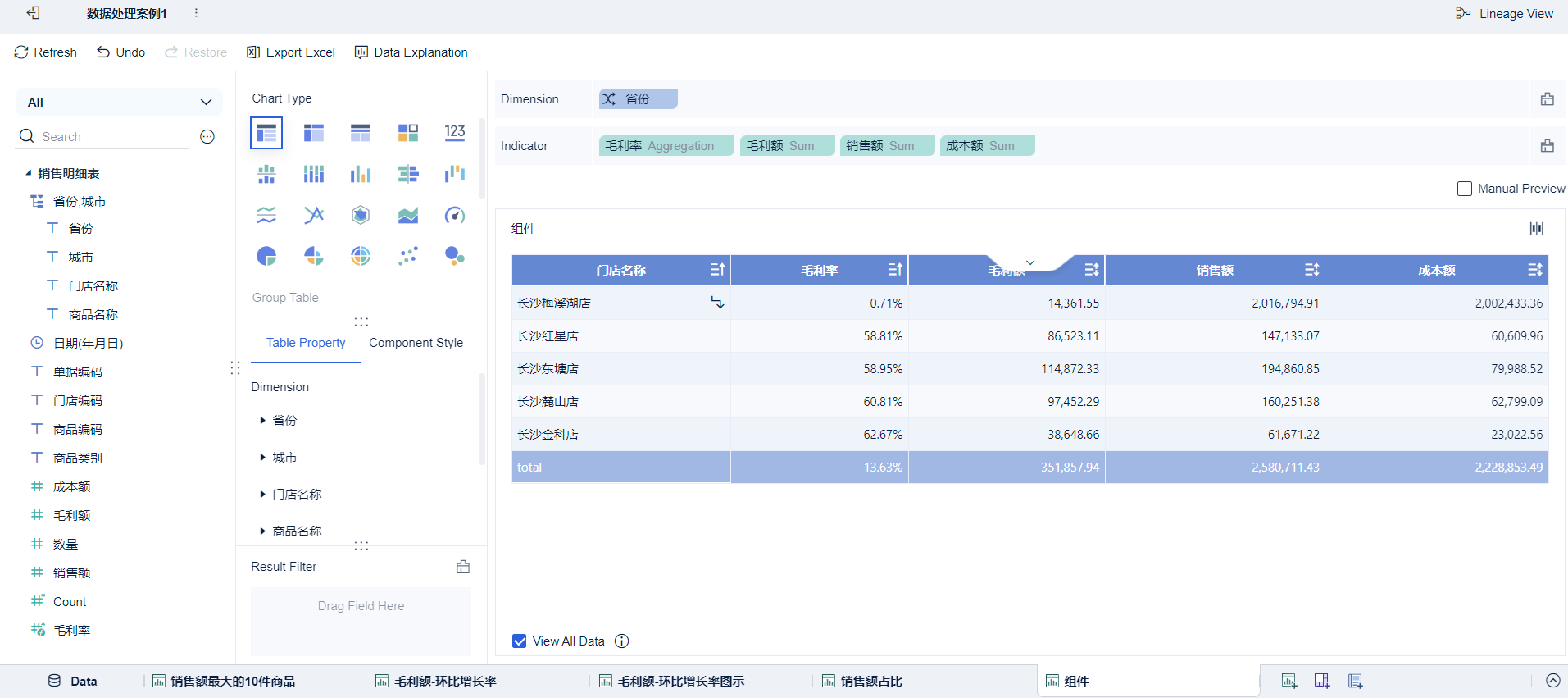This screenshot has height=698, width=1568.
Task: Collapse the bottom tab bar with the circled arrow
Action: (x=1552, y=681)
